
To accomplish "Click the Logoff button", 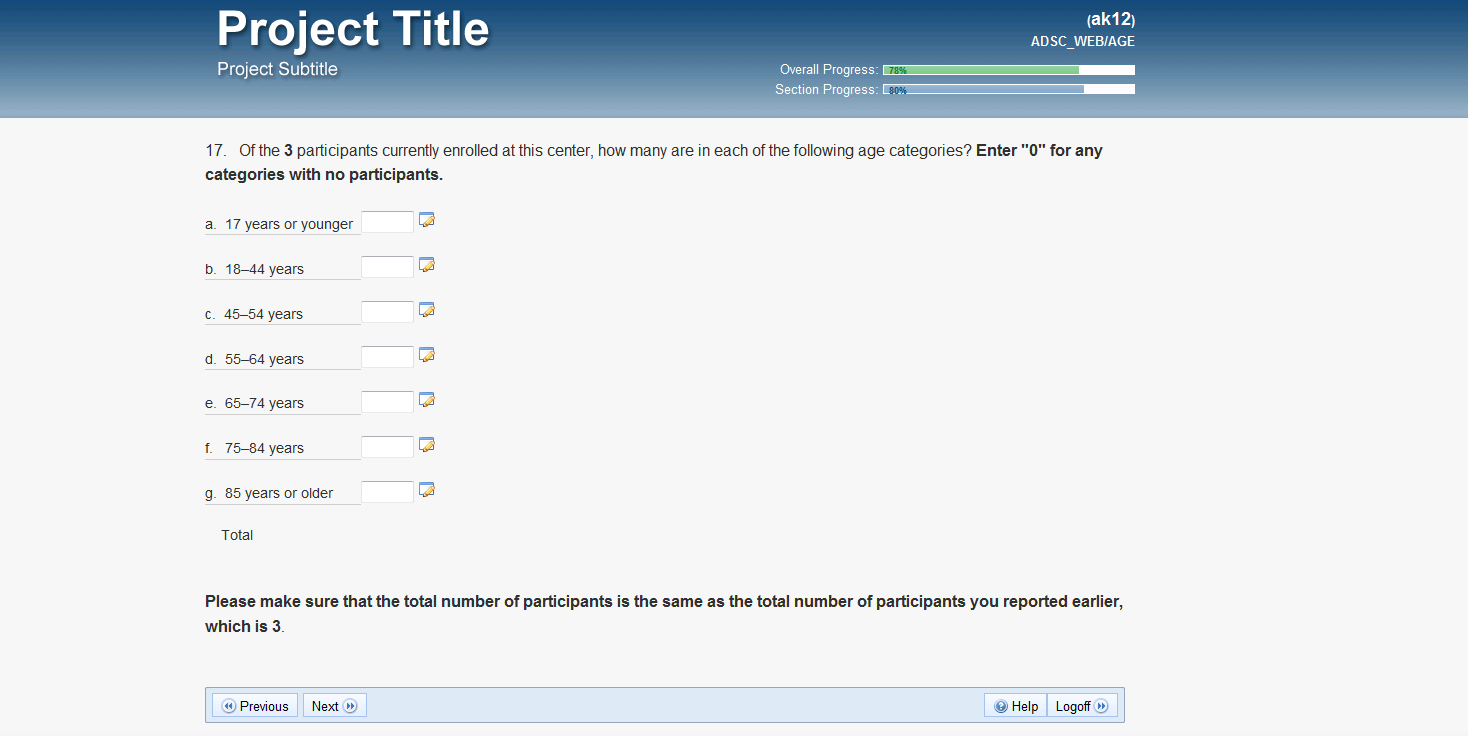I will tap(1082, 706).
